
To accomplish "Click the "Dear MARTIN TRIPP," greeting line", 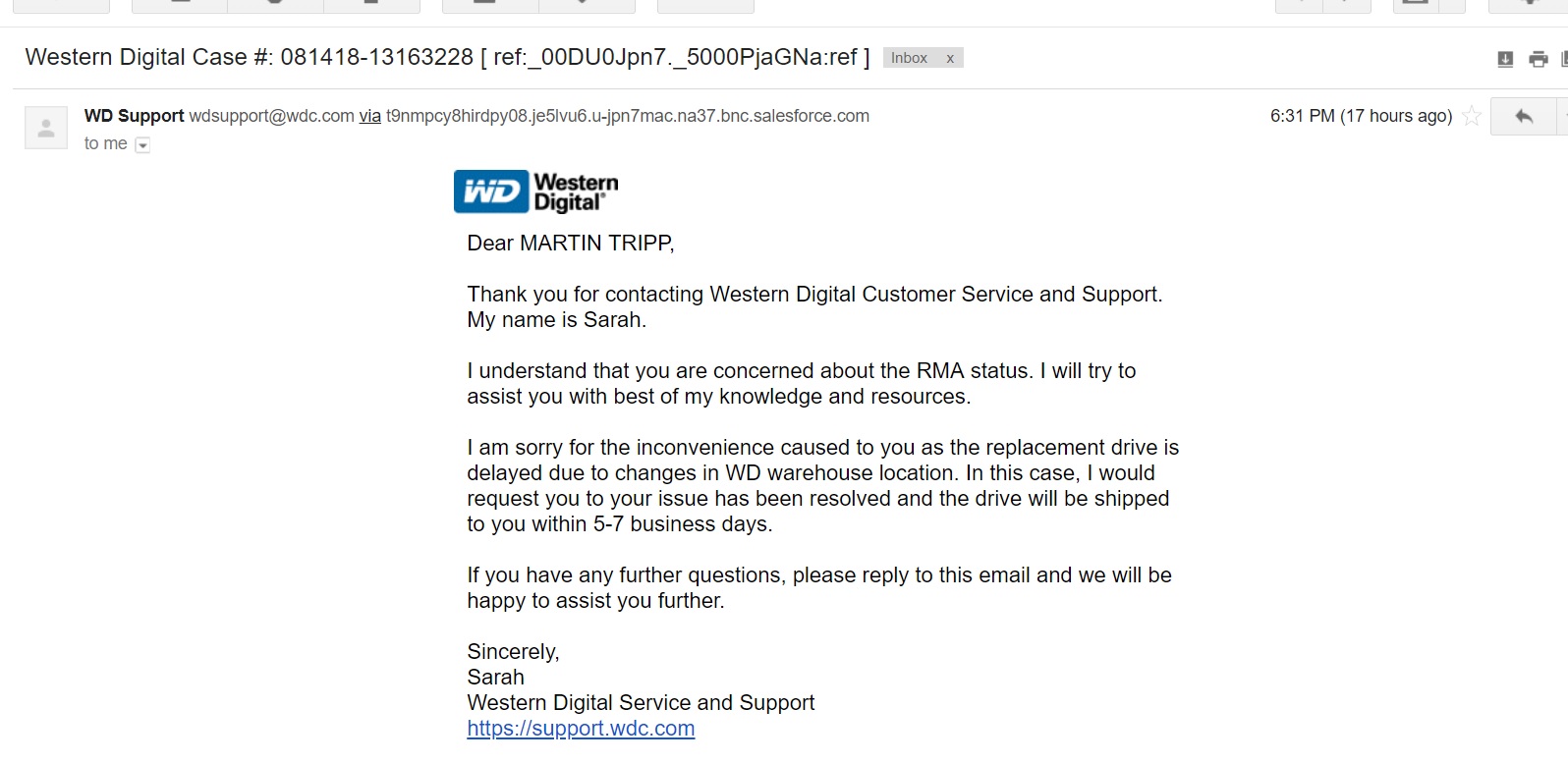I will [x=571, y=244].
